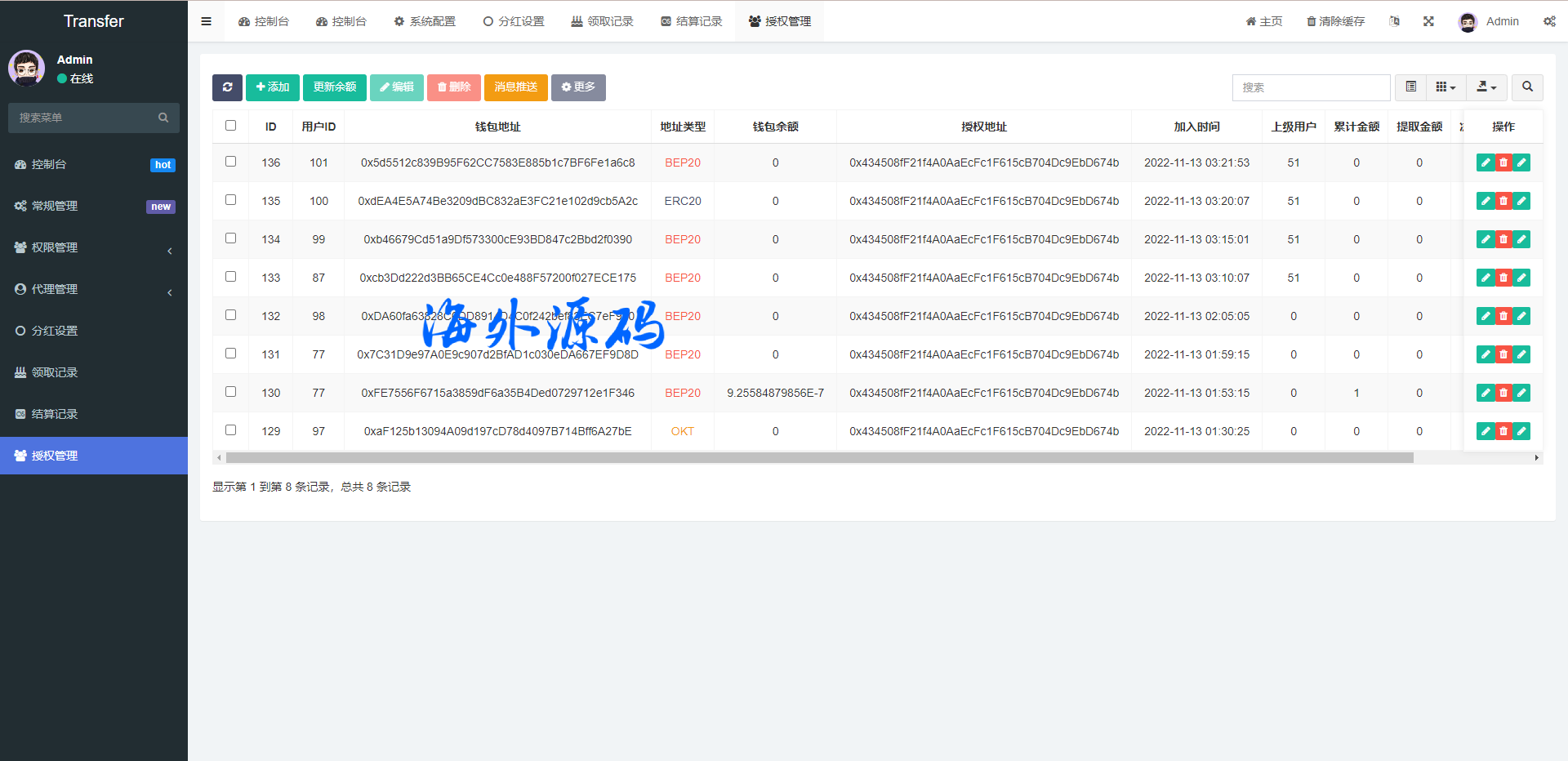1568x761 pixels.
Task: Toggle the table card-view list icon
Action: [x=1410, y=87]
